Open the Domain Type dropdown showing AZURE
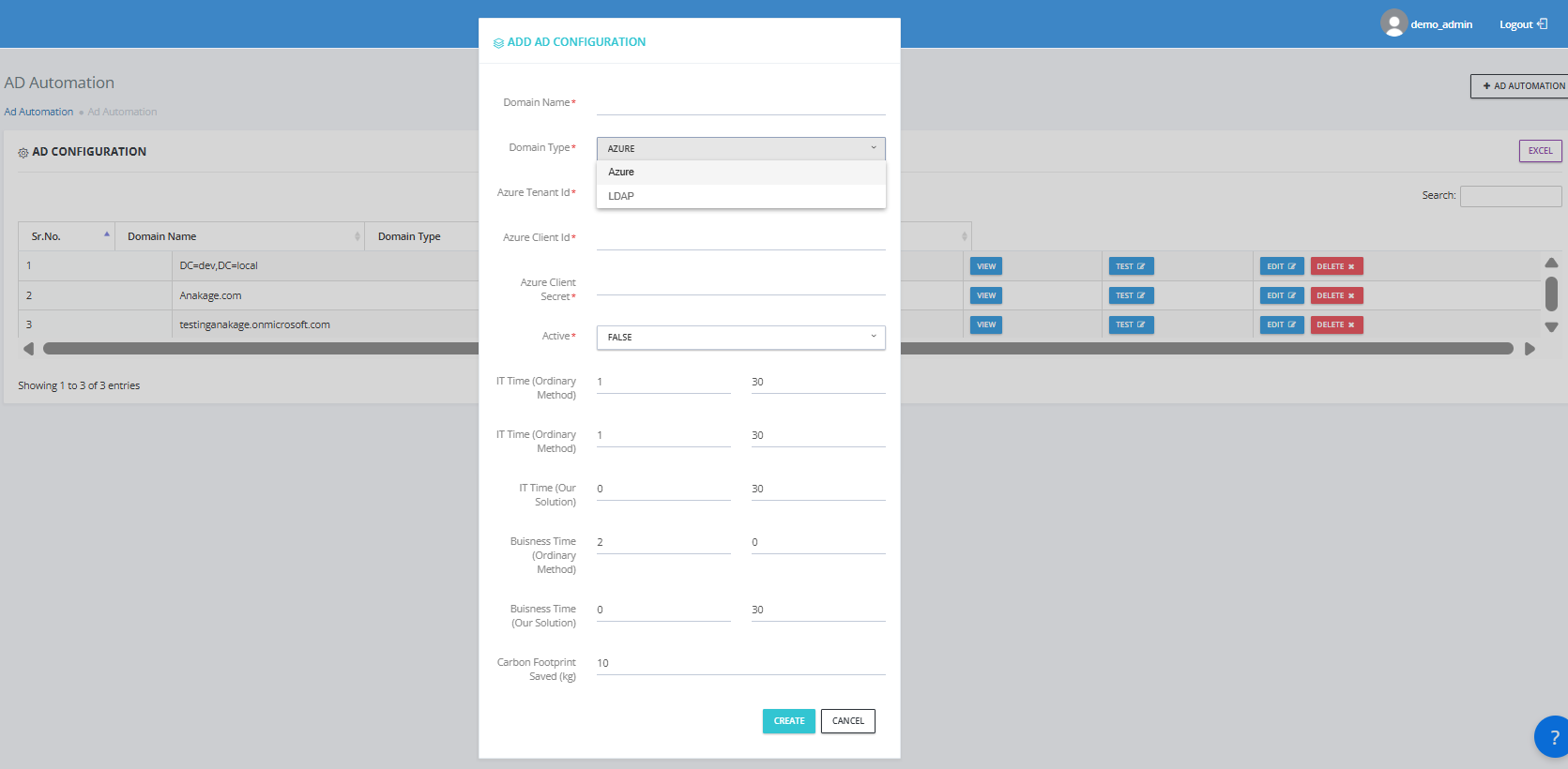Viewport: 1568px width, 769px height. (740, 148)
